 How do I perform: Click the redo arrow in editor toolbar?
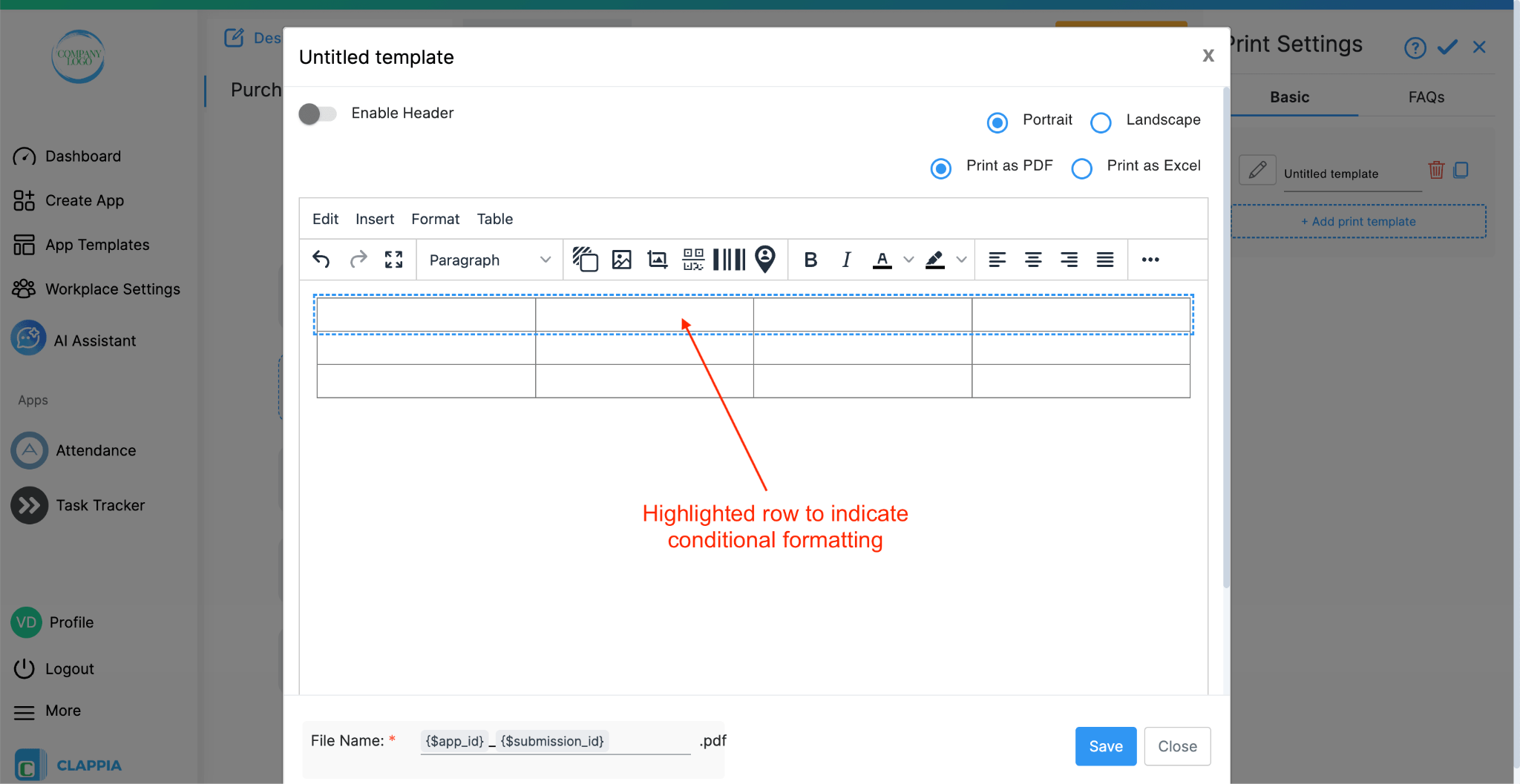(x=358, y=260)
